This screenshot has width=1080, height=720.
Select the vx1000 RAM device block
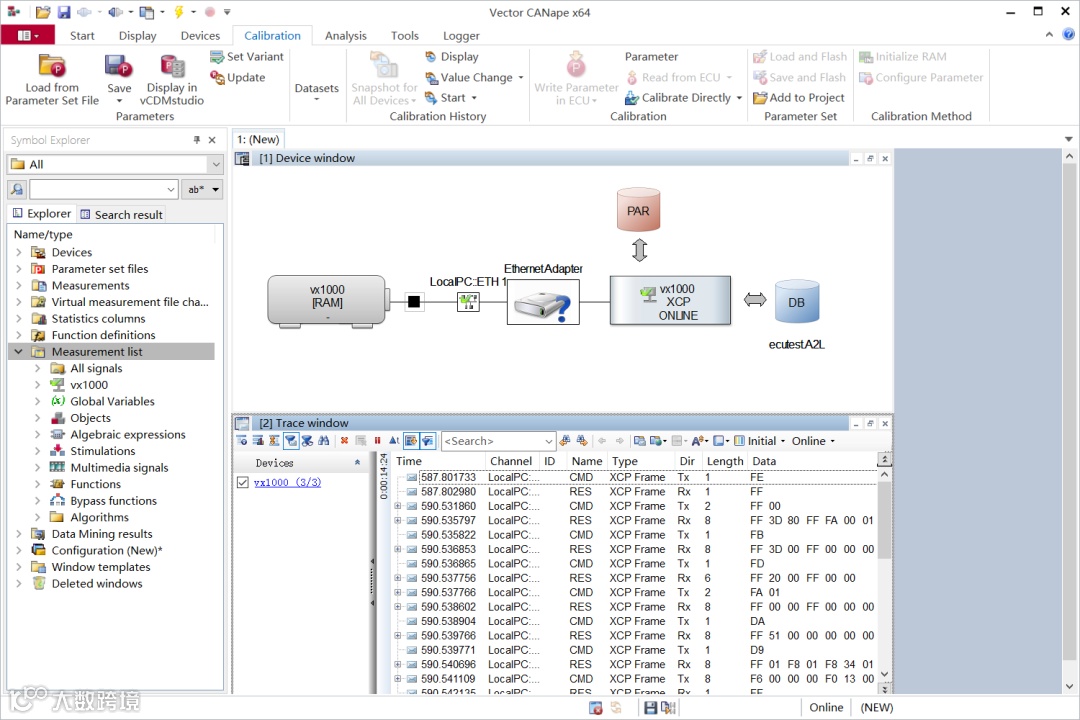coord(326,300)
